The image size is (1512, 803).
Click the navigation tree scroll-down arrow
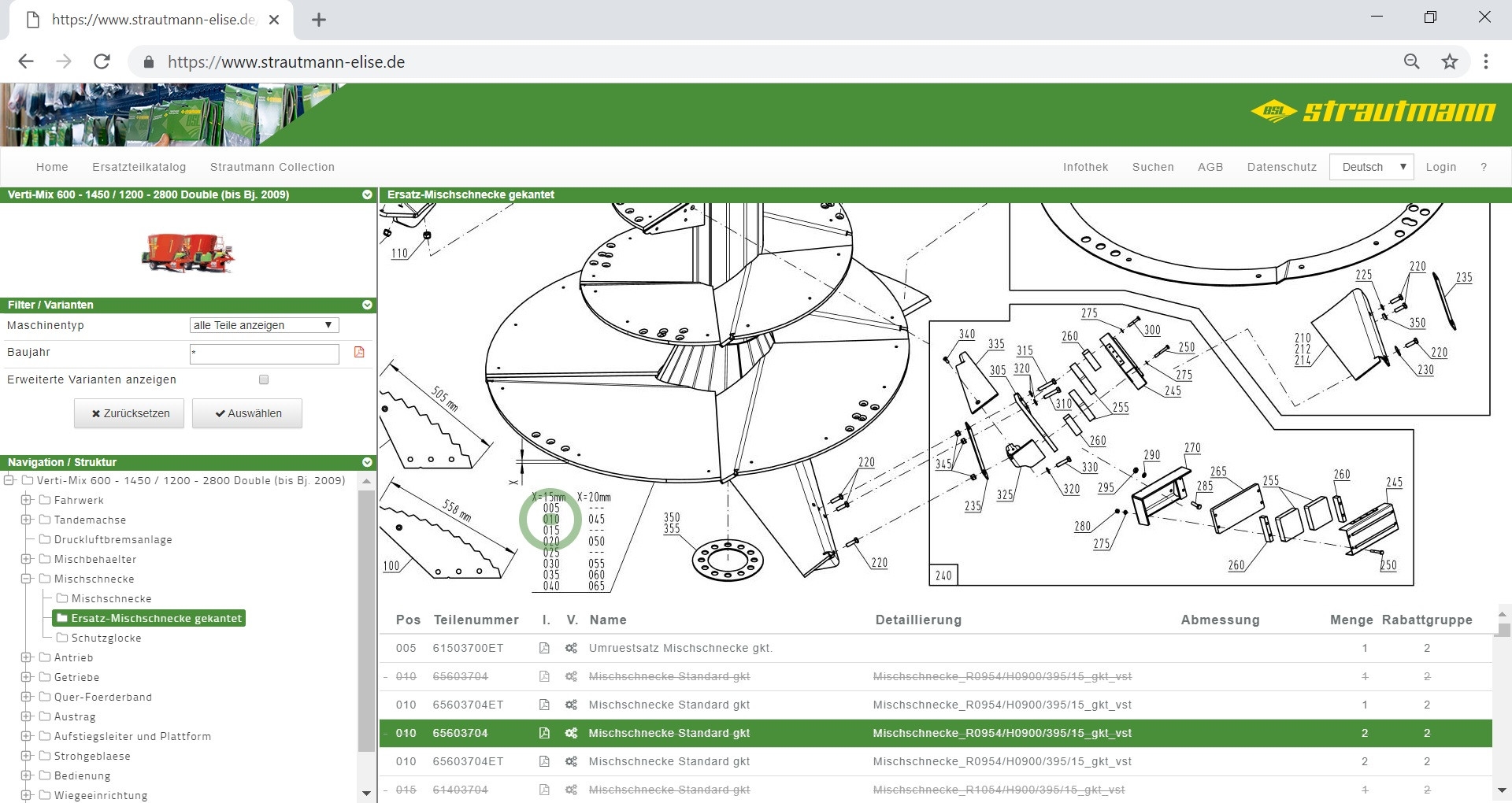pos(366,793)
